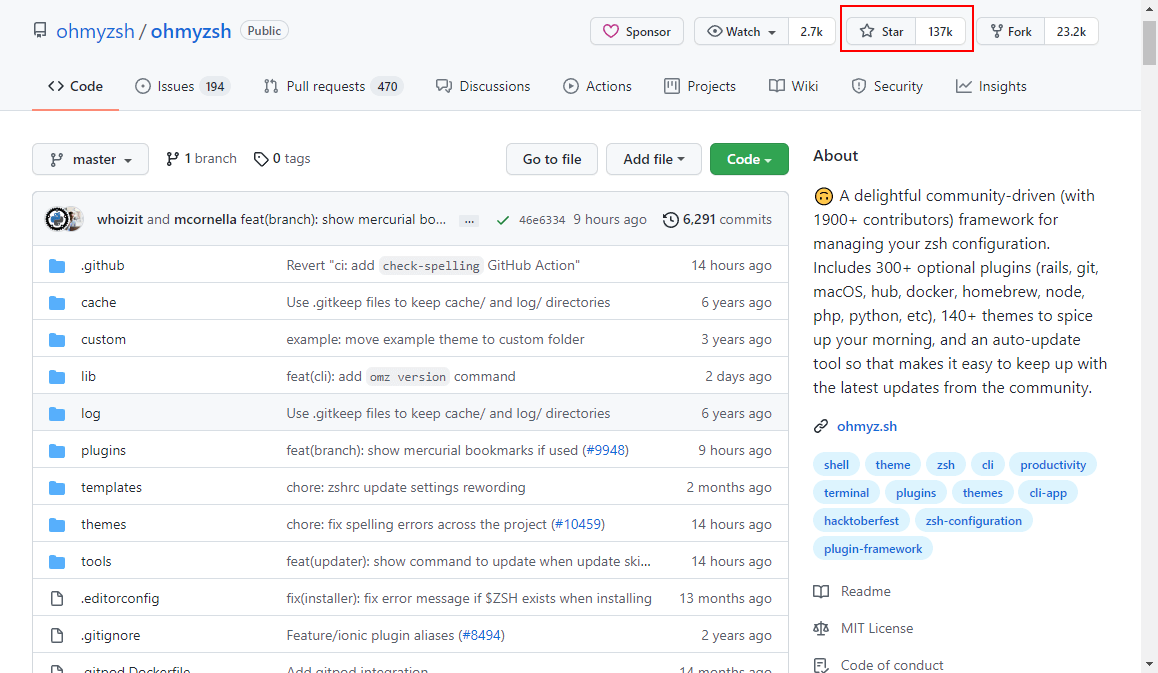Open pull request #10459 link
The image size is (1158, 673).
[578, 524]
